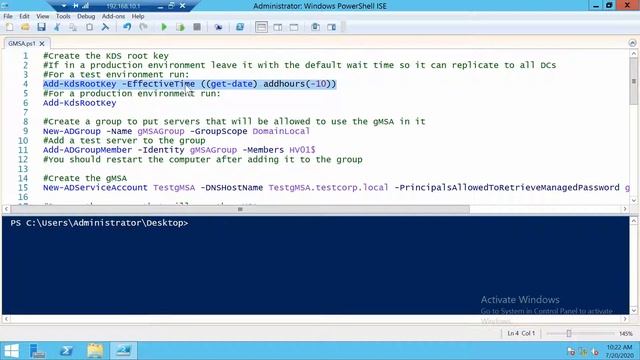
Task: Open the Add-ons menu
Action: [x=113, y=16]
